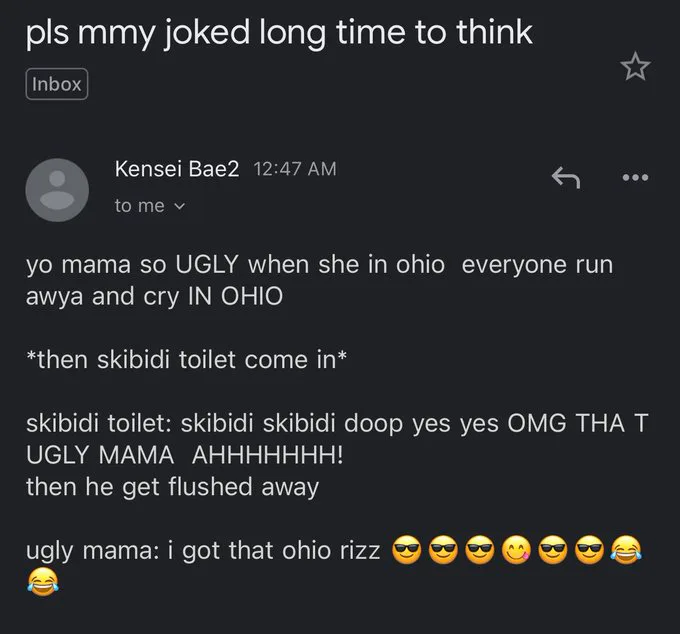
Task: Click the "then he get flushed away" line
Action: (x=172, y=487)
